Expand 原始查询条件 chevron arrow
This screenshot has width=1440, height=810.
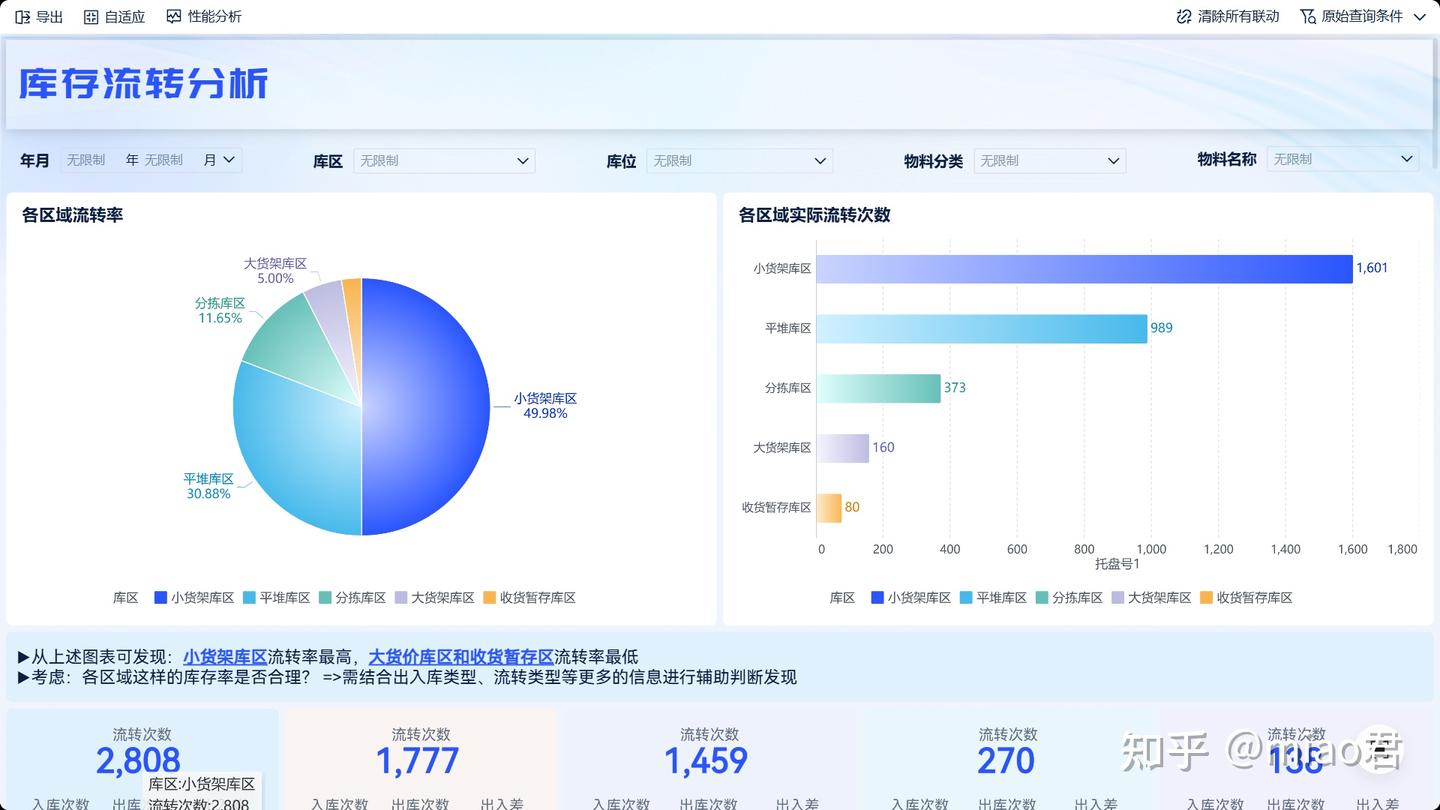pos(1419,17)
